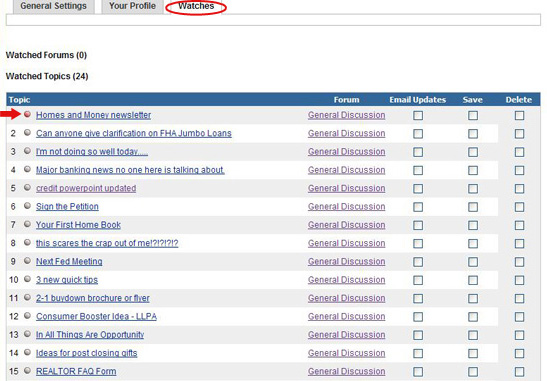Click the red status icon beside Homes and Money newsletter
The height and width of the screenshot is (381, 547).
coord(27,114)
